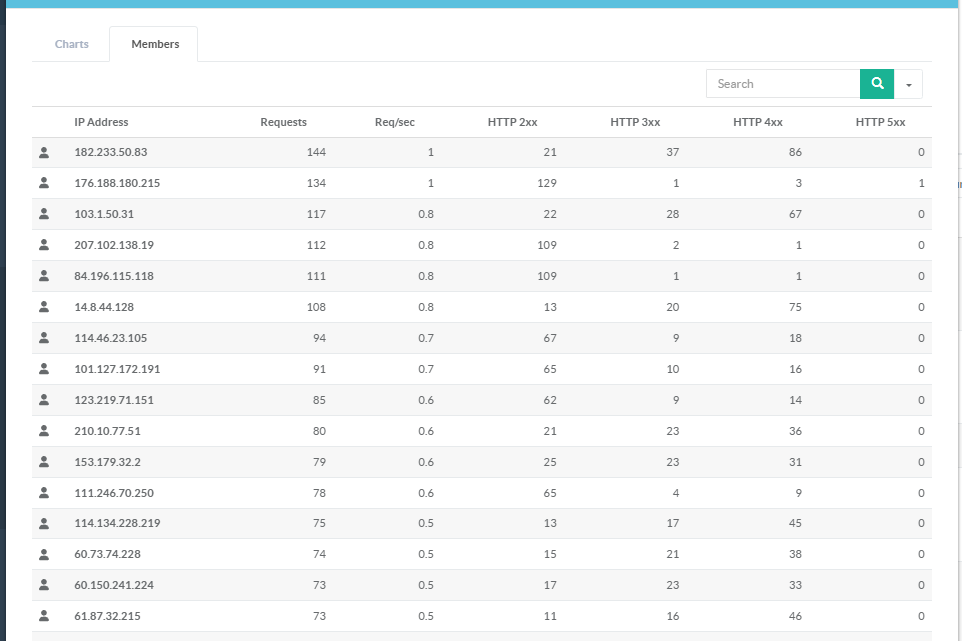
Task: Open the search options dropdown caret
Action: [908, 85]
